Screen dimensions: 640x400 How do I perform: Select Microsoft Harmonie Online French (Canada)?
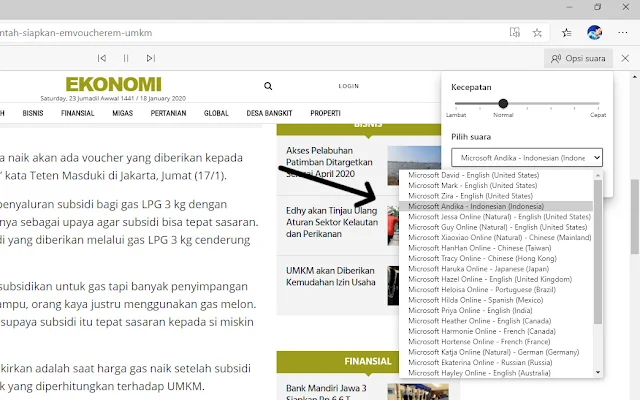(x=496, y=331)
